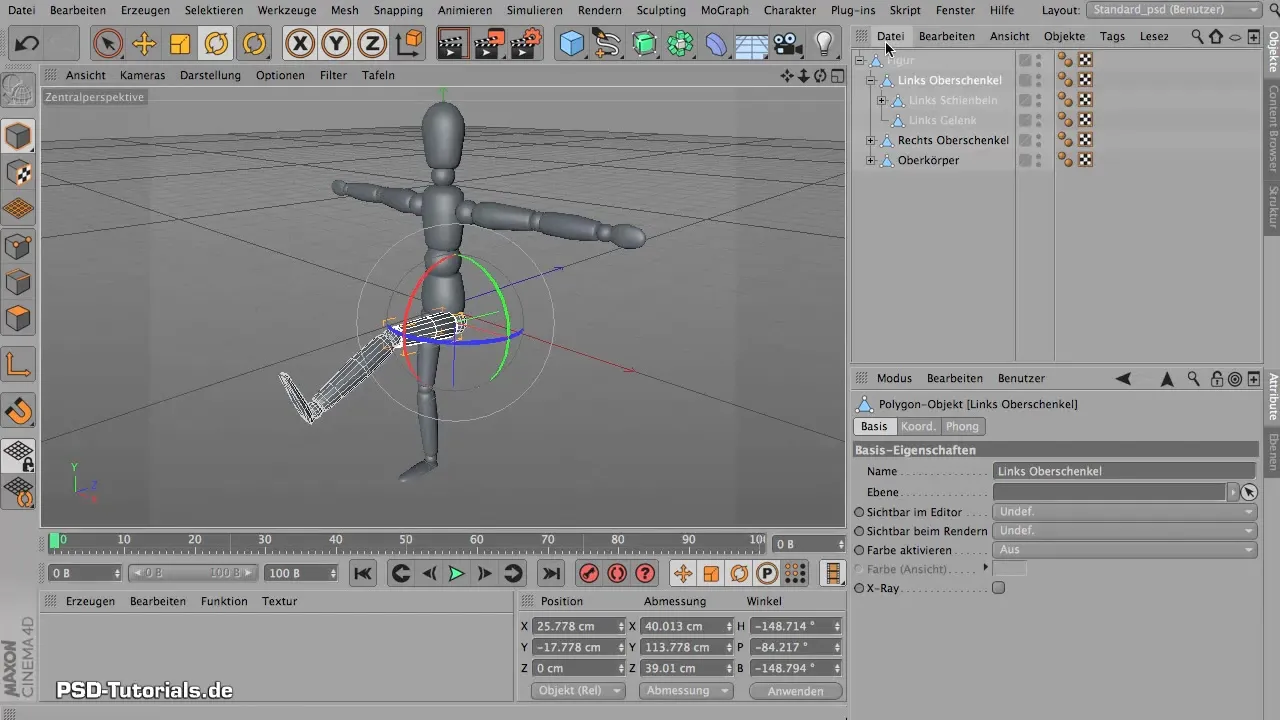
Task: Add a light object
Action: (824, 44)
